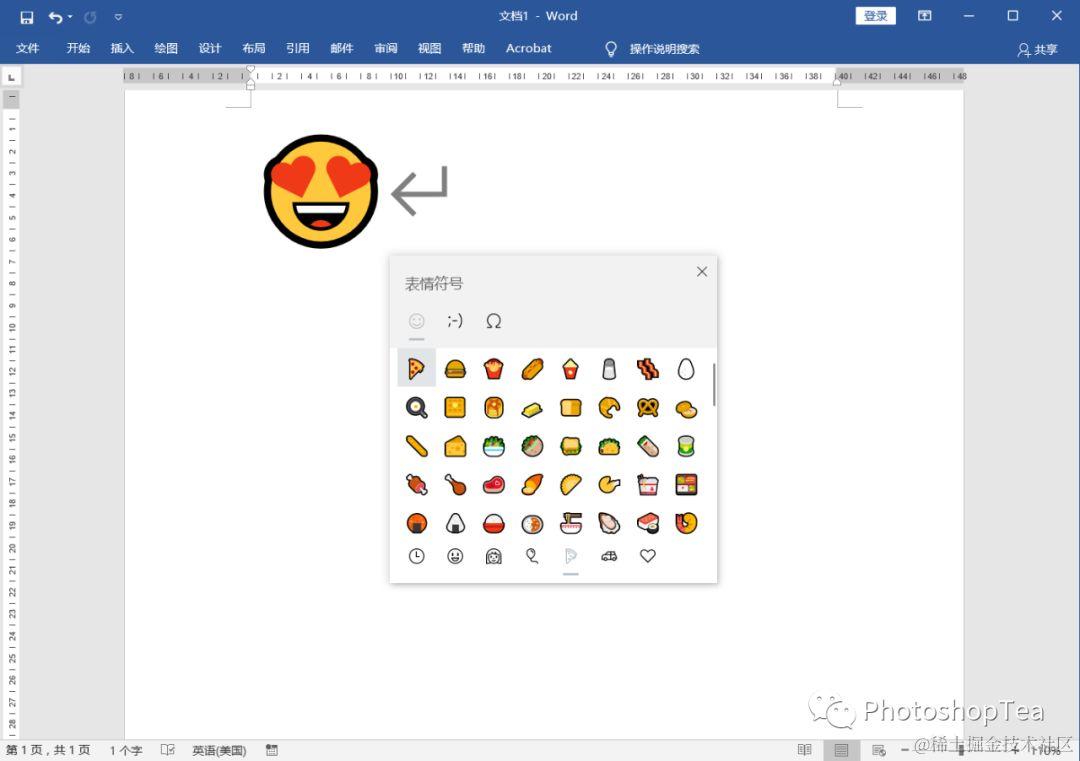
Task: Insert the rice ball emoji
Action: point(455,523)
